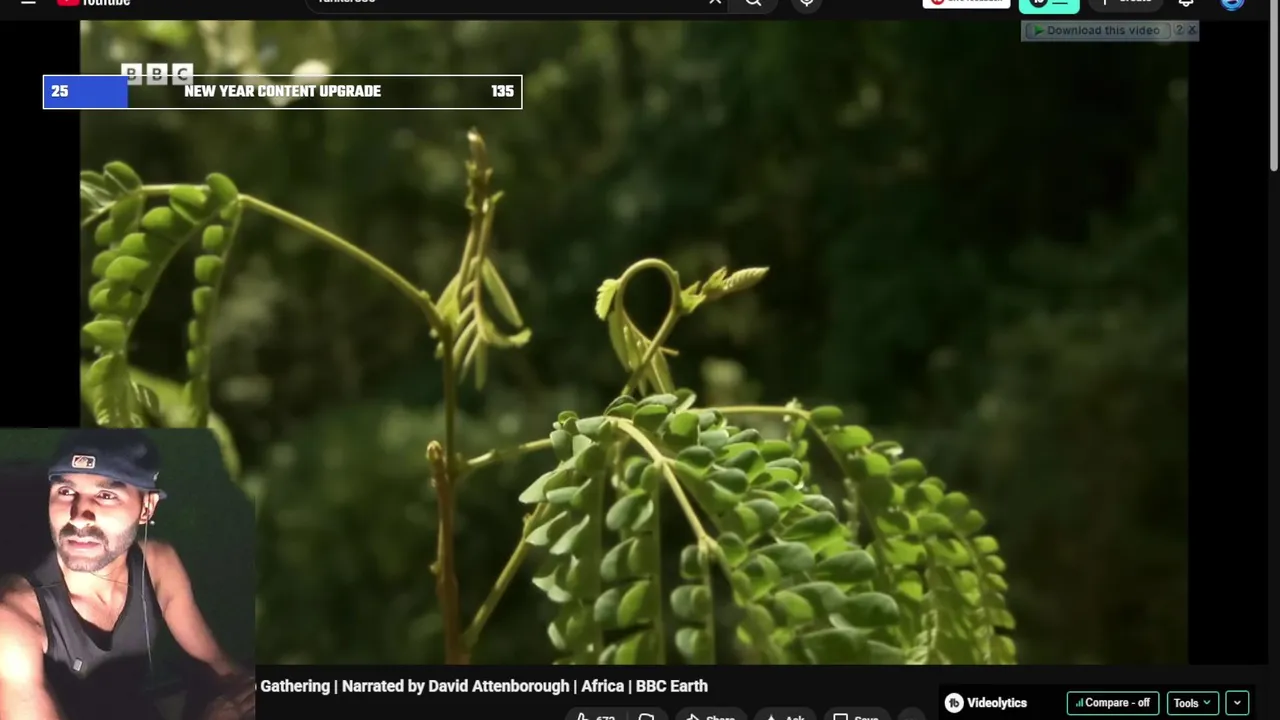
Task: Toggle the Compare - off switch
Action: click(1113, 703)
